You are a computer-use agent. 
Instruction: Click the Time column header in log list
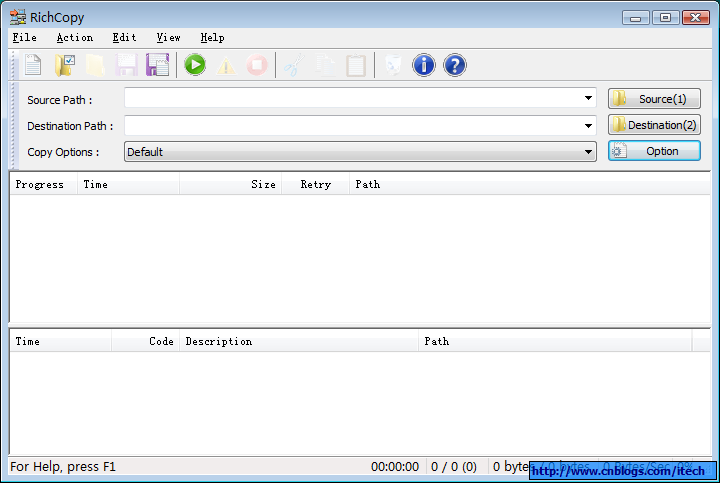click(61, 342)
